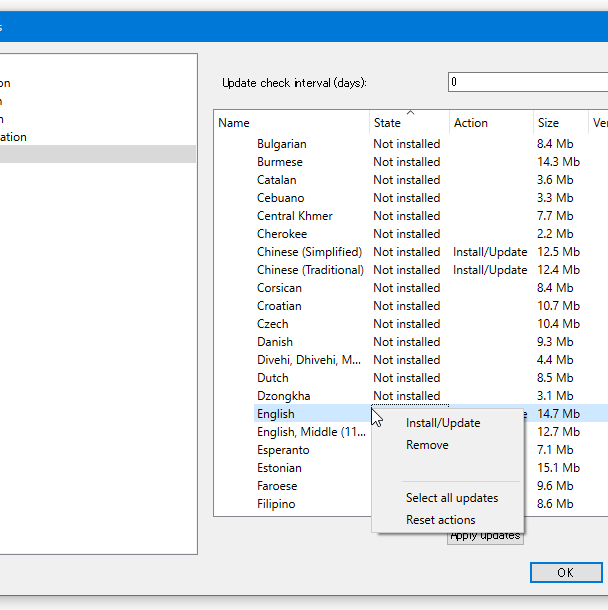Select the English, Middle row

(311, 432)
